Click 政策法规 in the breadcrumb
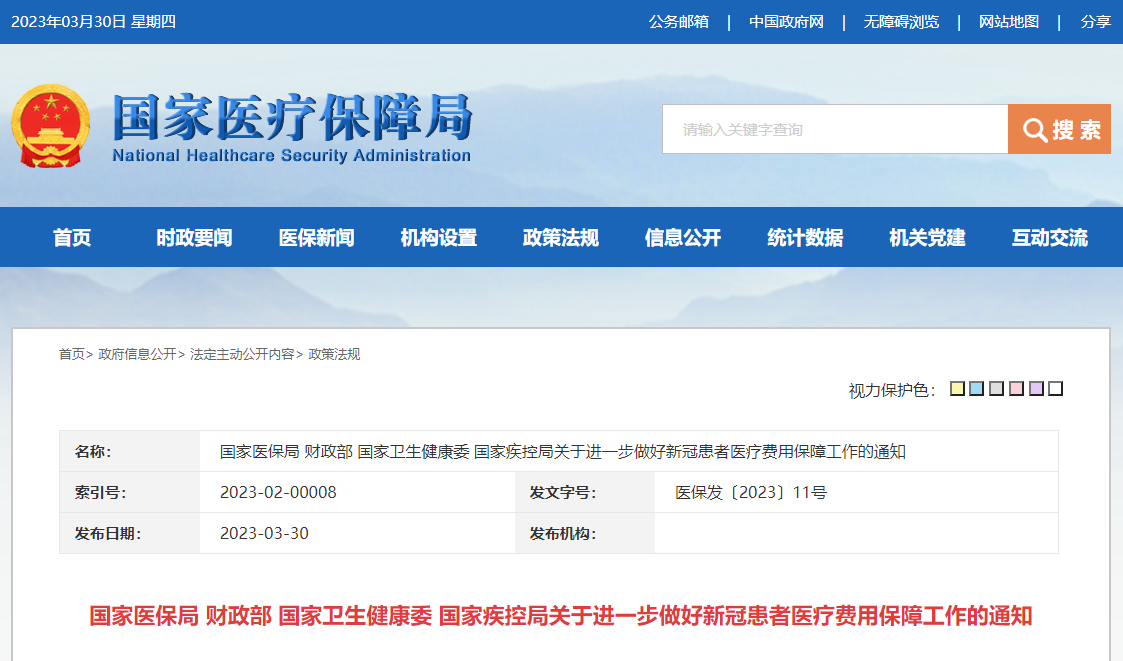Image resolution: width=1123 pixels, height=661 pixels. [x=334, y=354]
